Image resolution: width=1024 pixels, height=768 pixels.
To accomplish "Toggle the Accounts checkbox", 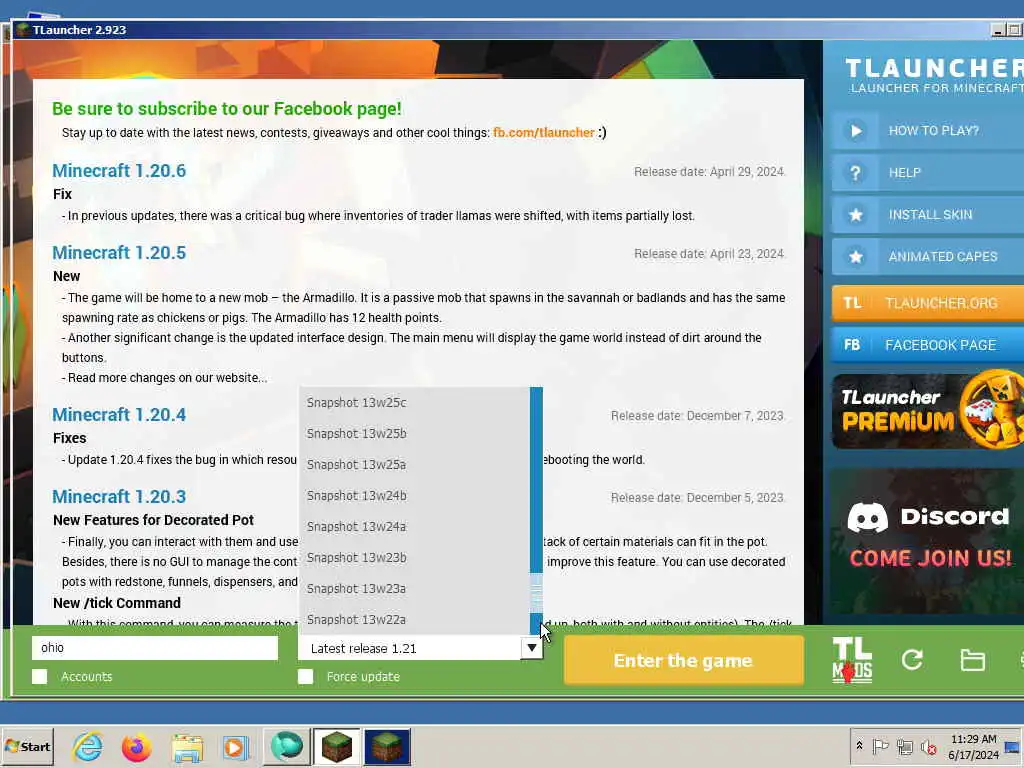I will [x=40, y=677].
